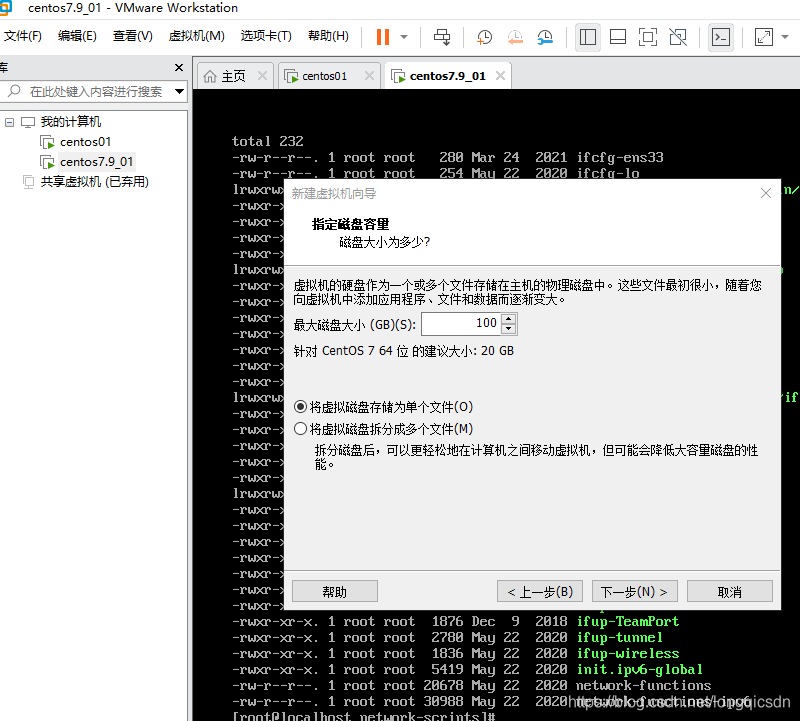Click the stretch guest display icon

pos(764,37)
